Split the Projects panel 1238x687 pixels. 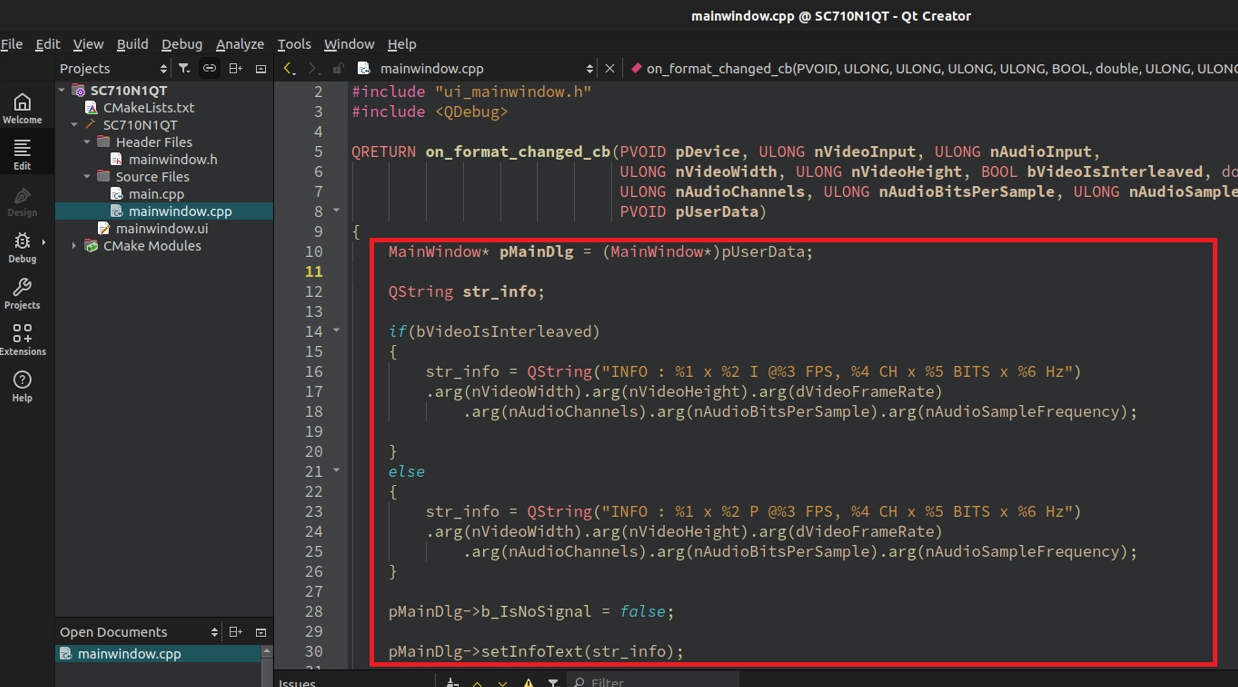pyautogui.click(x=235, y=68)
